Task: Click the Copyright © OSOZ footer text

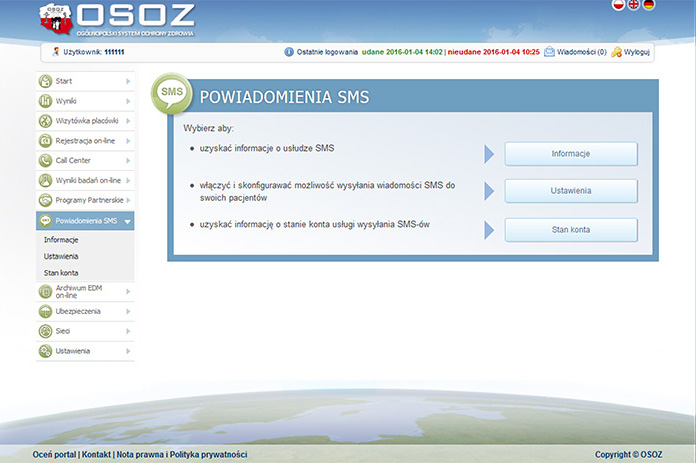Action: (x=629, y=455)
